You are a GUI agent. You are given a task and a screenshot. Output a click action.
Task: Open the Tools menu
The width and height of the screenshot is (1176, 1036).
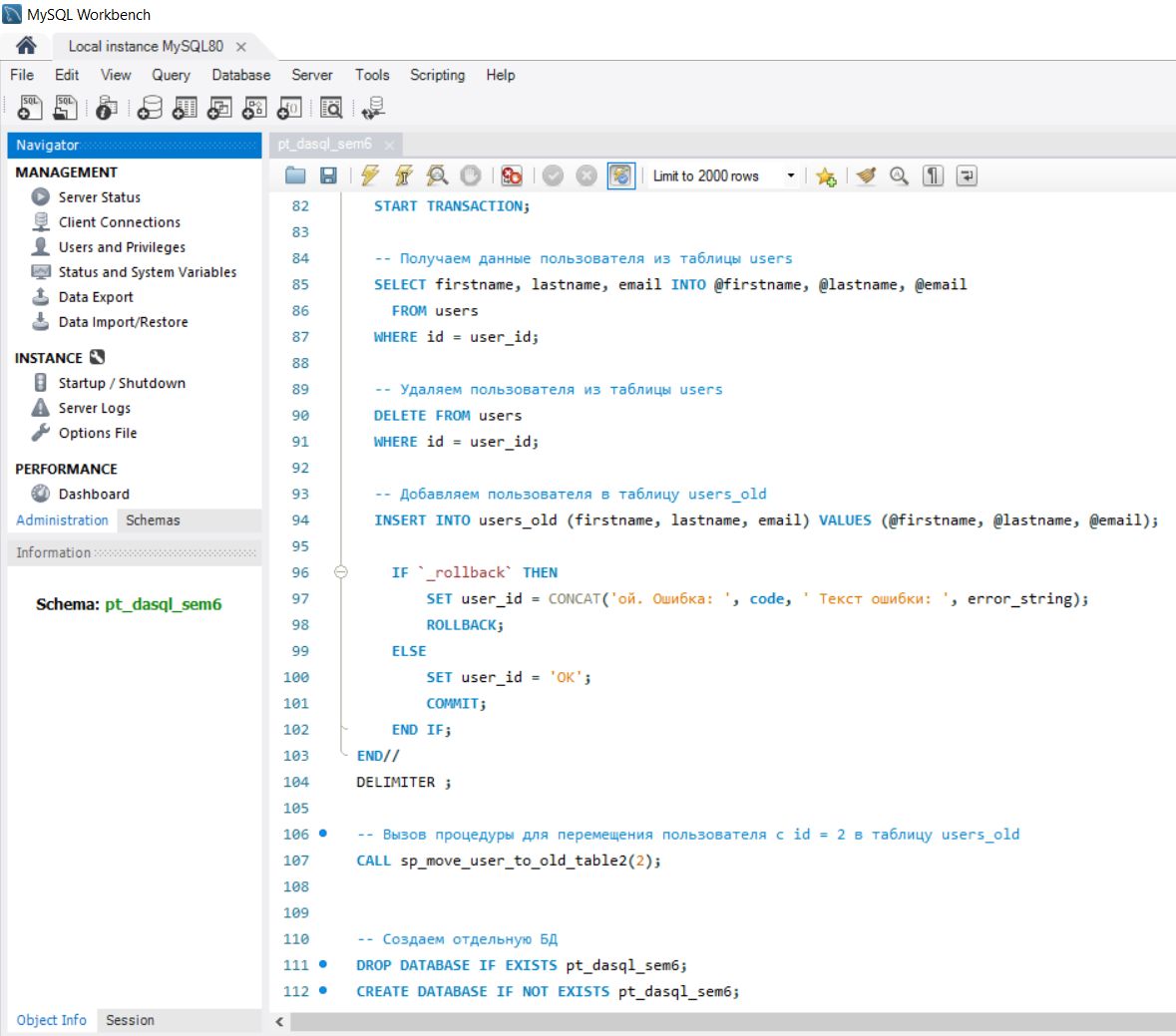coord(372,75)
